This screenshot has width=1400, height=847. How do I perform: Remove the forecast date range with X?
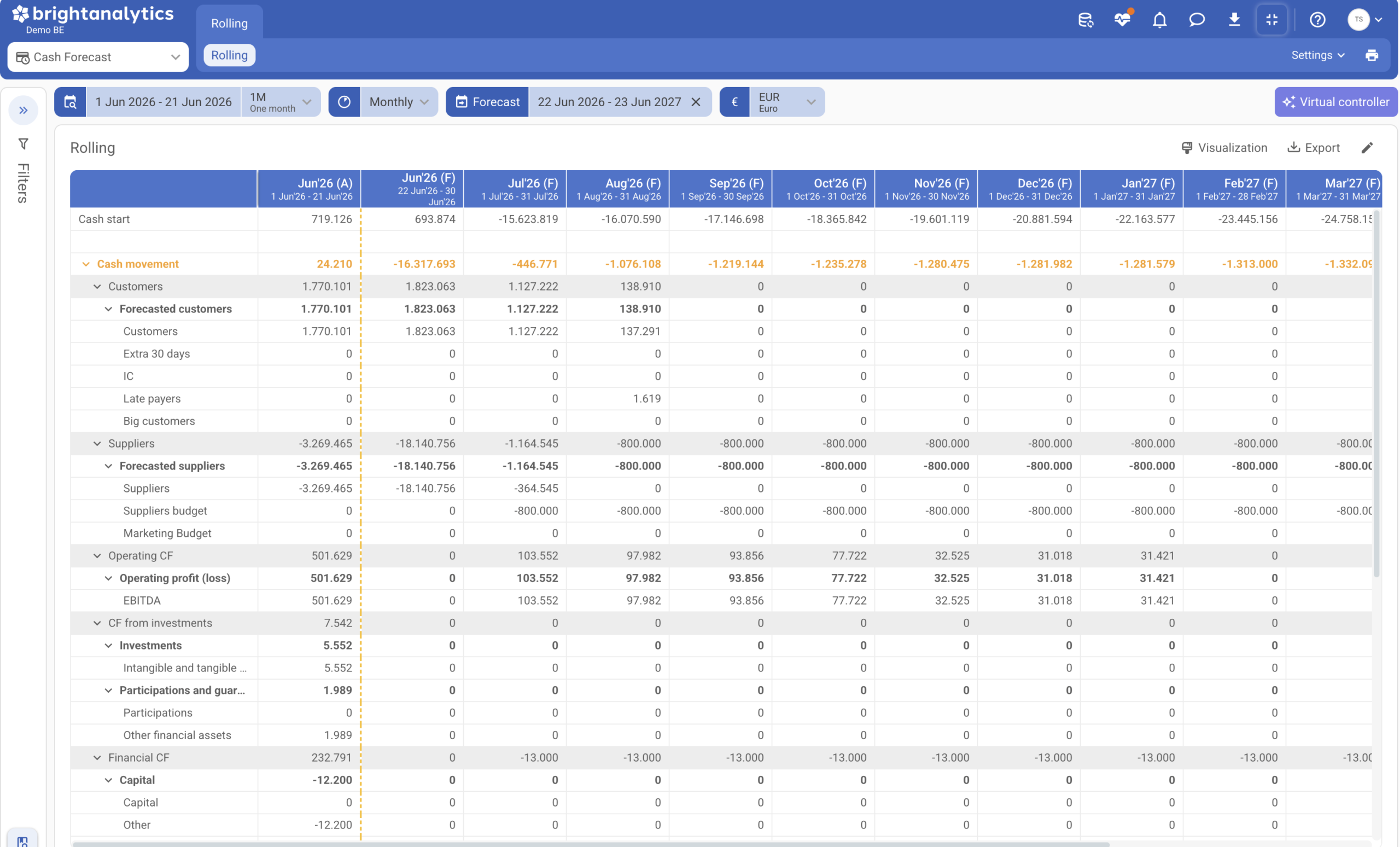pos(696,102)
